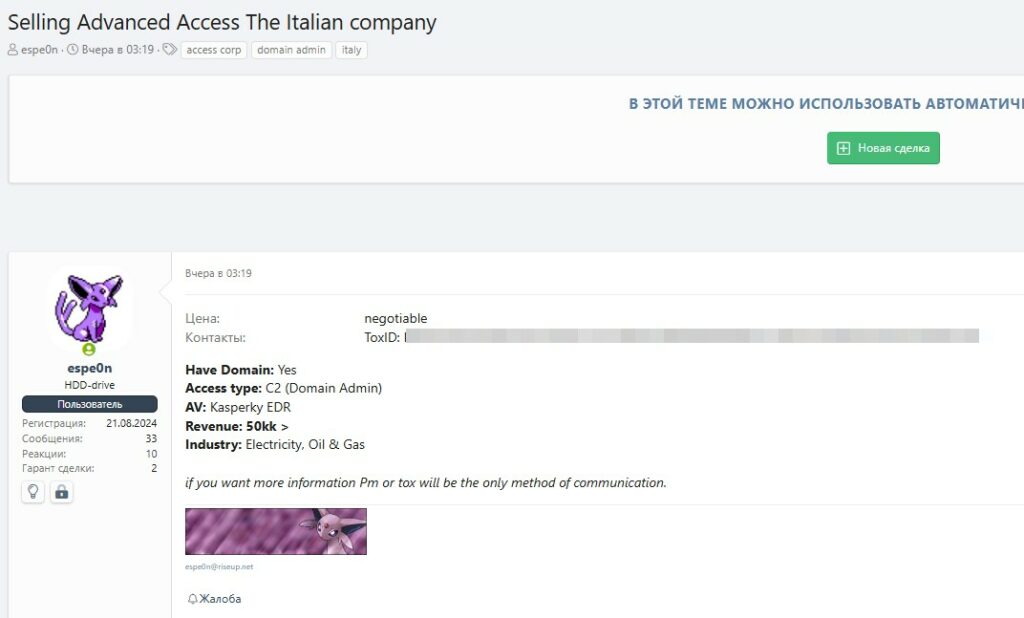Screen dimensions: 1024x618
Task: Select the "access corp" tag
Action: (214, 50)
